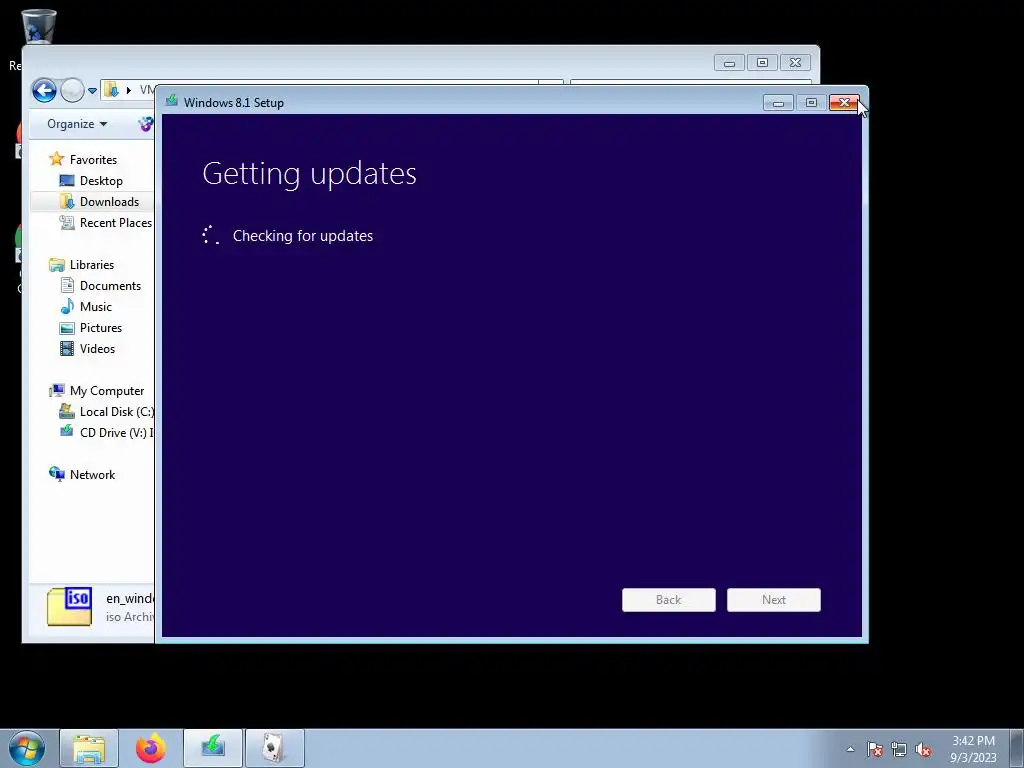Minimize the Windows 8.1 Setup window
Viewport: 1024px width, 768px height.
click(x=778, y=103)
